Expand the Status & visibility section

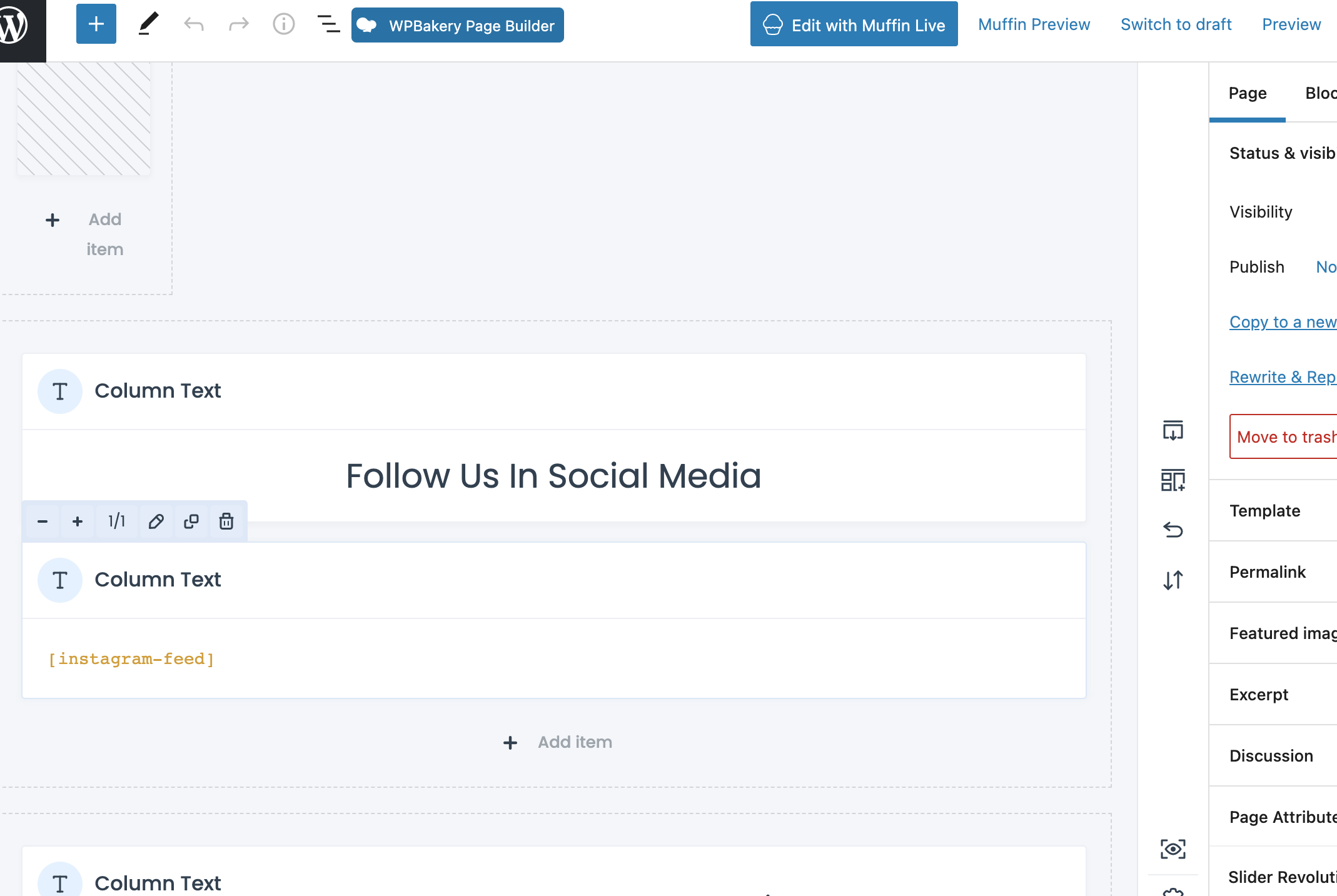pyautogui.click(x=1282, y=152)
